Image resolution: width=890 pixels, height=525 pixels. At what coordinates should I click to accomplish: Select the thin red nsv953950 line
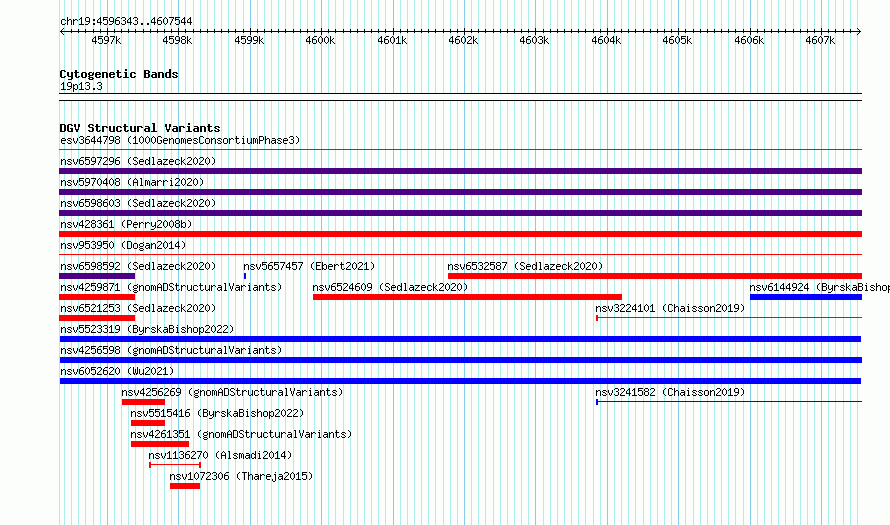(460, 254)
